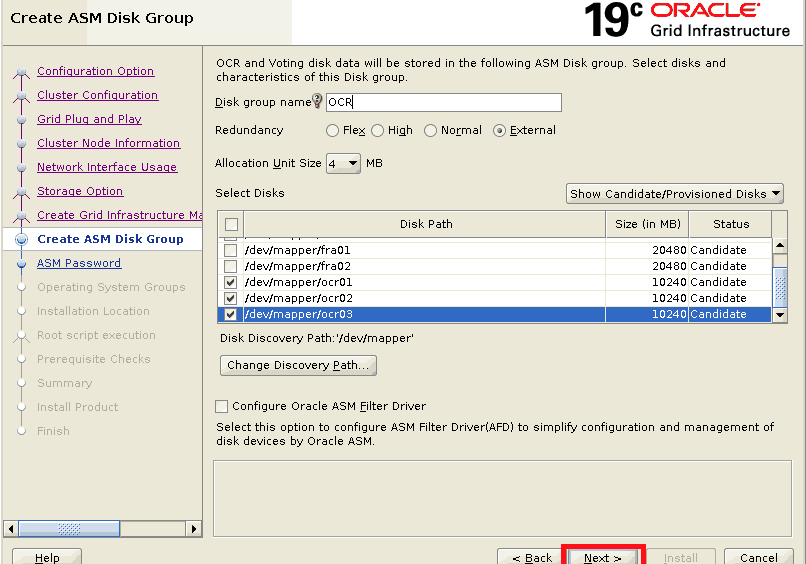Go to Configuration Option step
The image size is (806, 564).
[96, 71]
